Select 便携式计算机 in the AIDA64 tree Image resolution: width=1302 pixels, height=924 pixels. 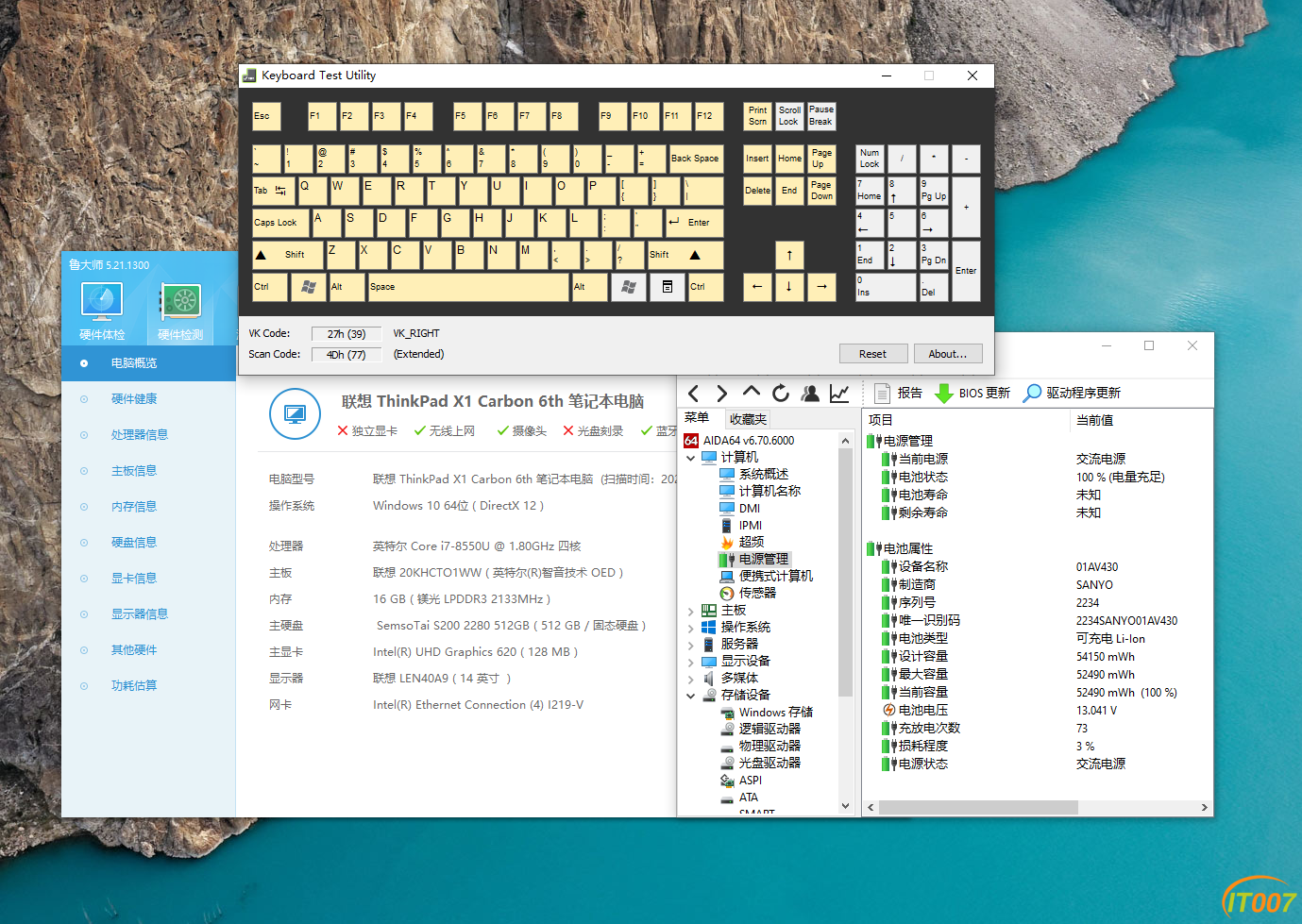[x=775, y=576]
